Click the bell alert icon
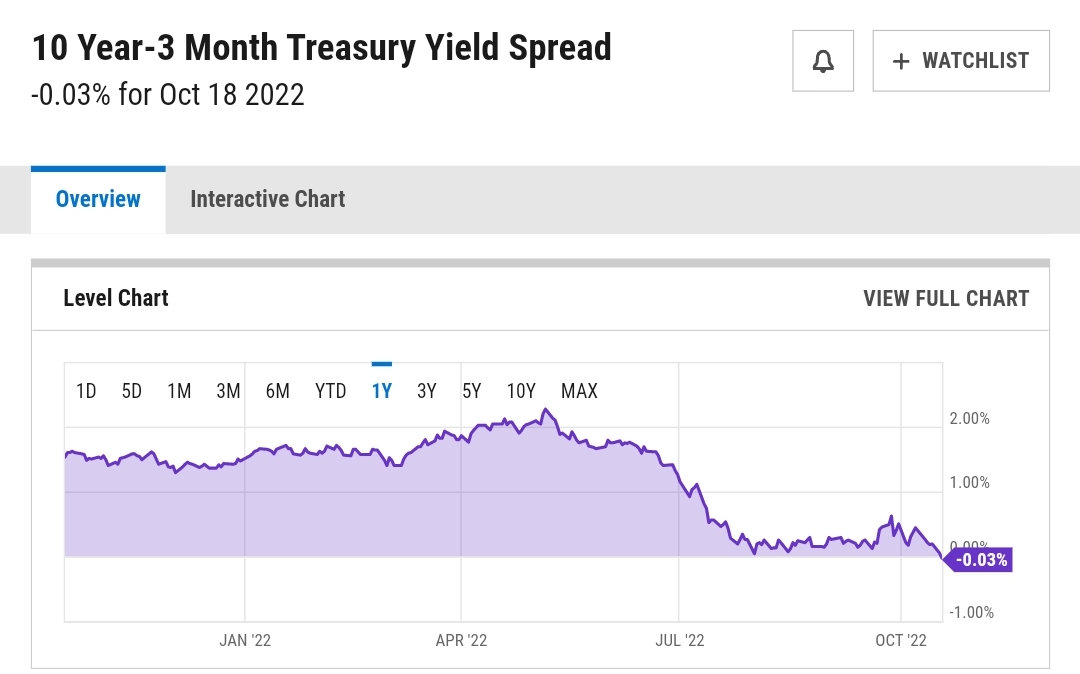 point(823,61)
